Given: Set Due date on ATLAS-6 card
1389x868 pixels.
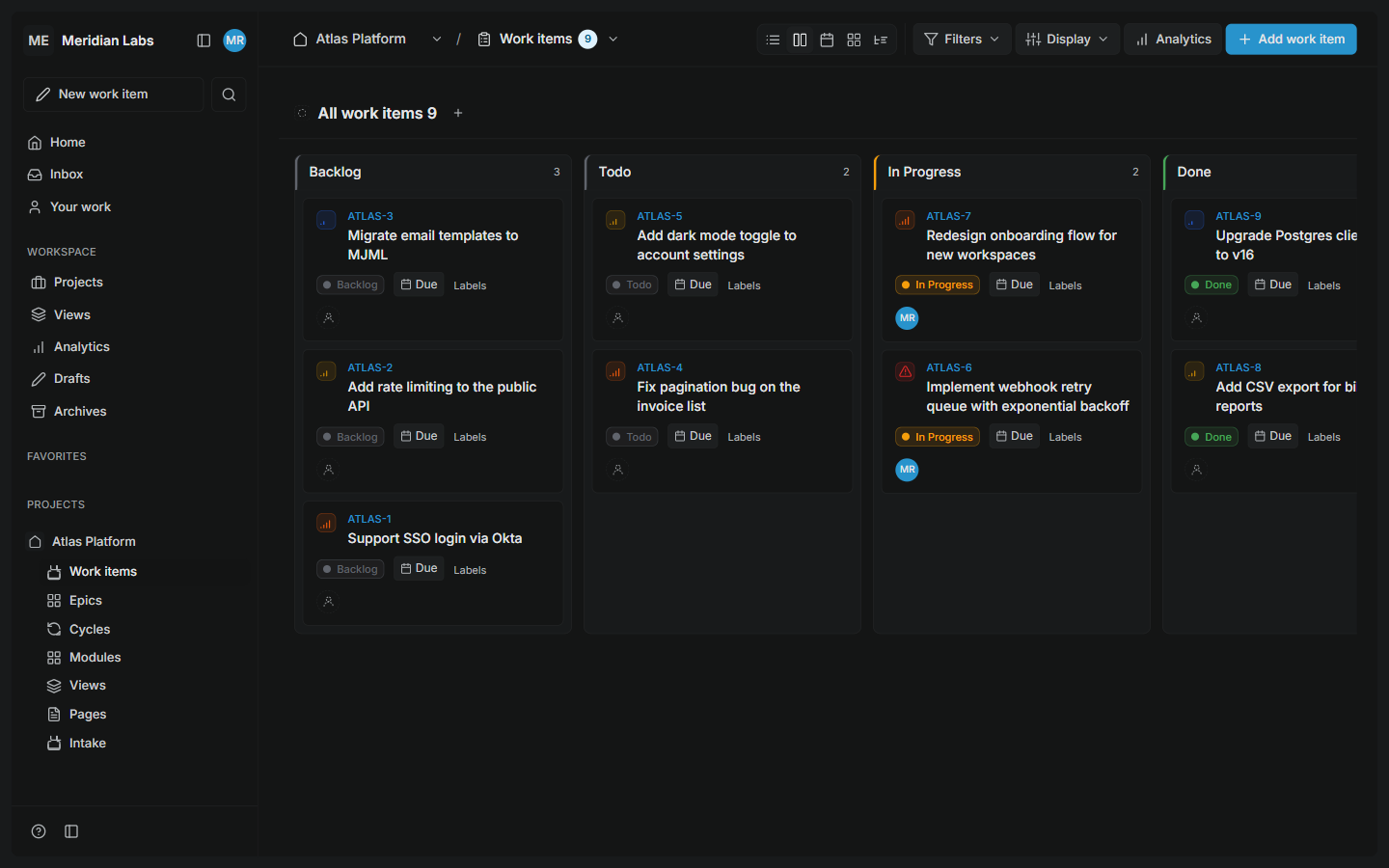Looking at the screenshot, I should click(1014, 437).
